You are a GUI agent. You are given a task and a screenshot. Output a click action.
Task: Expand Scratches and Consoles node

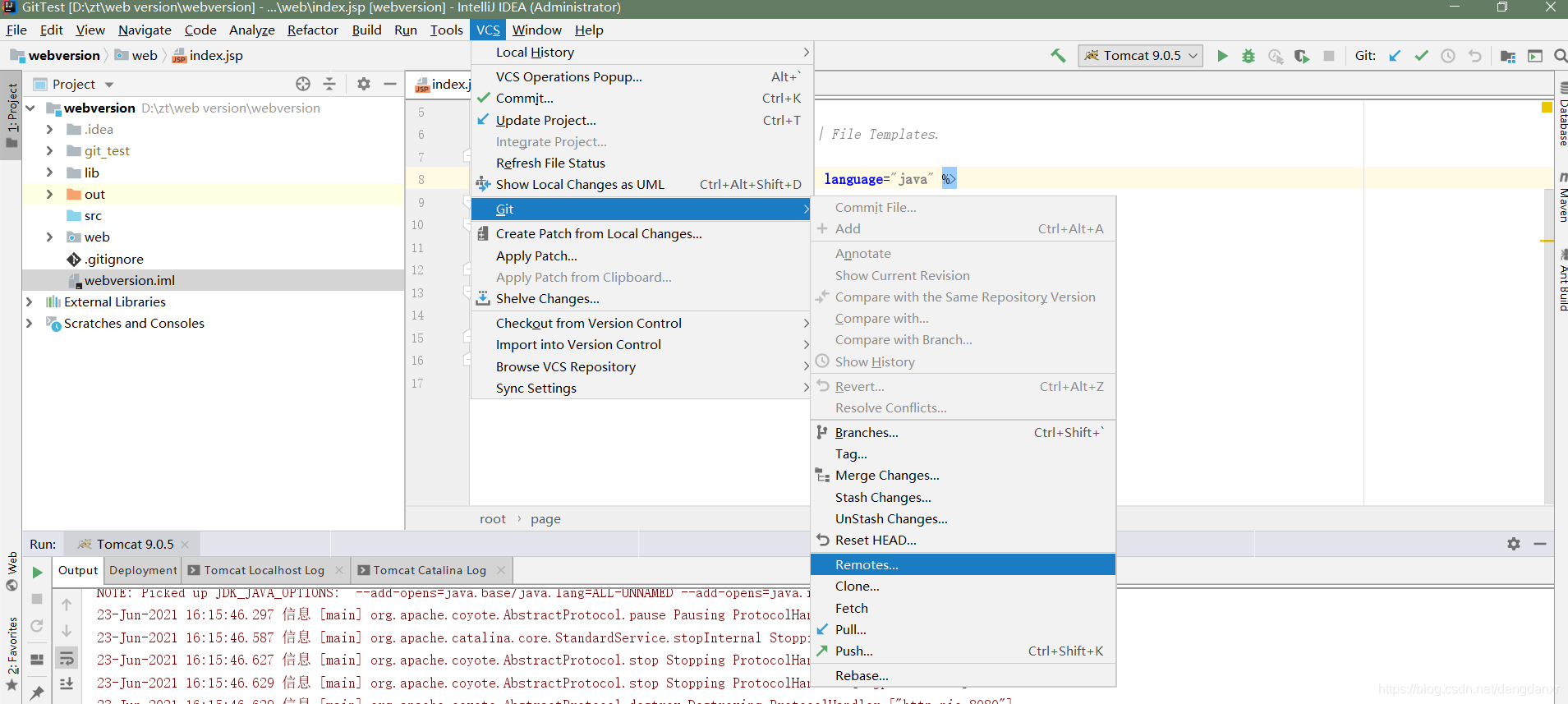30,323
